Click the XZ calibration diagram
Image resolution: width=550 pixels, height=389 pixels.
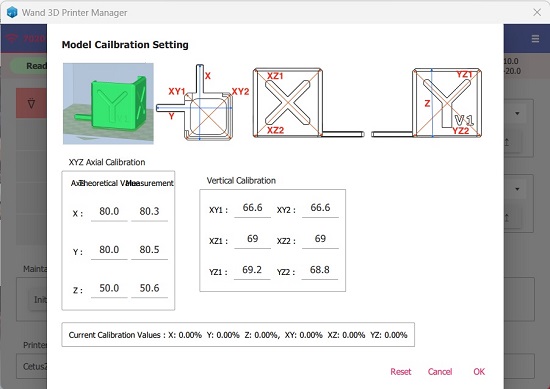309,103
